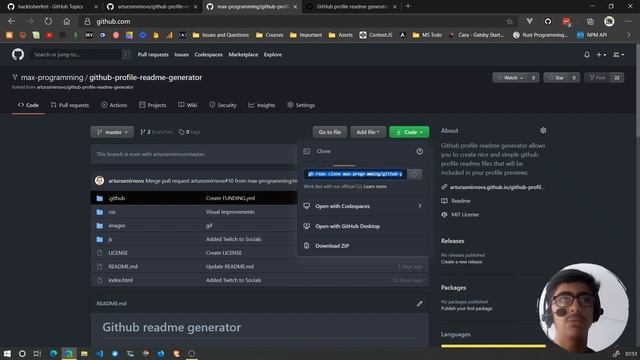The height and width of the screenshot is (360, 640).
Task: Open the Windows Start menu
Action: click(7, 353)
